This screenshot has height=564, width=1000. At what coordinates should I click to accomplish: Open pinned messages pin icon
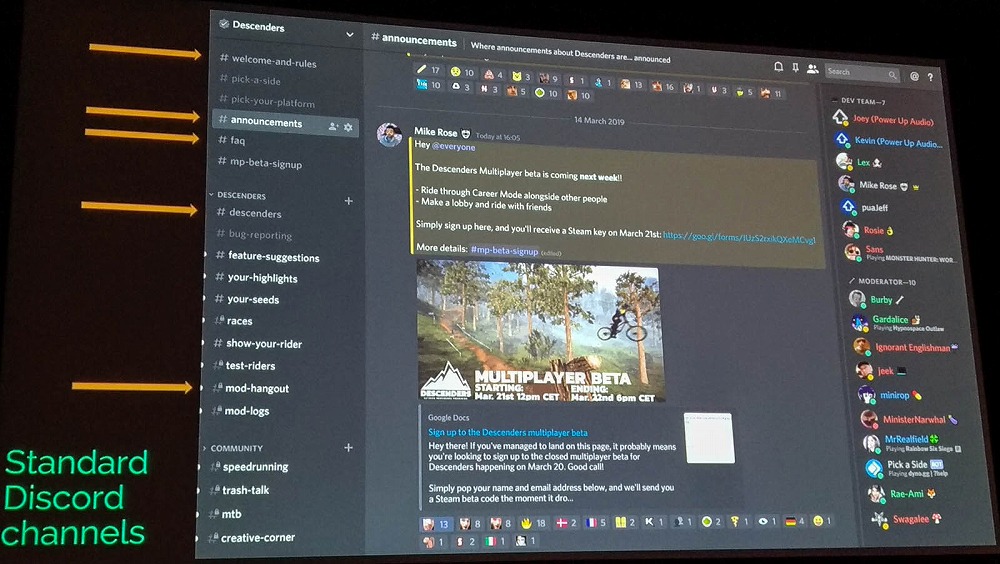click(x=795, y=68)
